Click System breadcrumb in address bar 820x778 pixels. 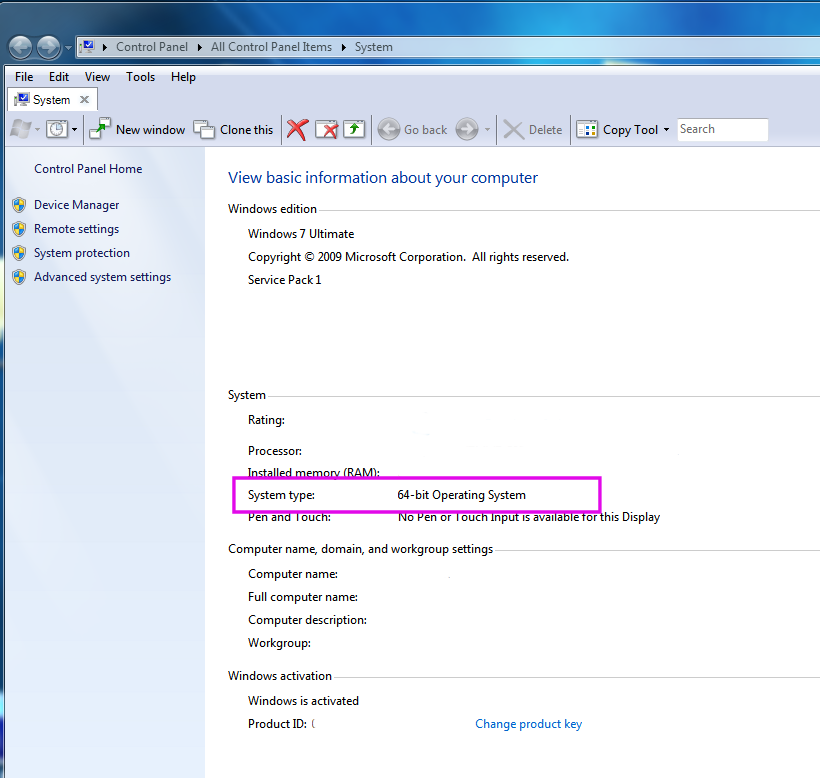click(373, 47)
